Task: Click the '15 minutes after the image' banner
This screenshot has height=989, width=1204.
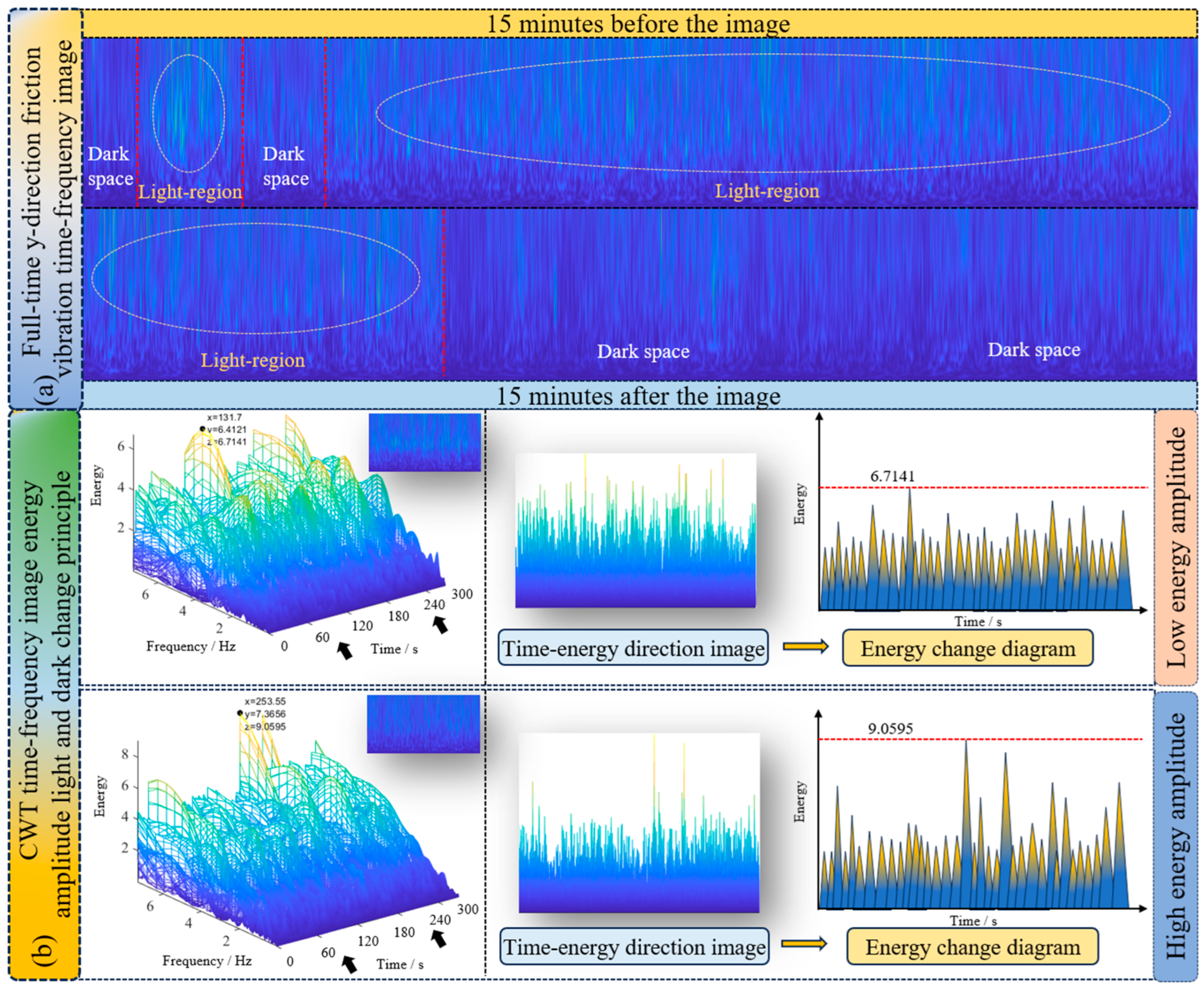Action: click(638, 396)
